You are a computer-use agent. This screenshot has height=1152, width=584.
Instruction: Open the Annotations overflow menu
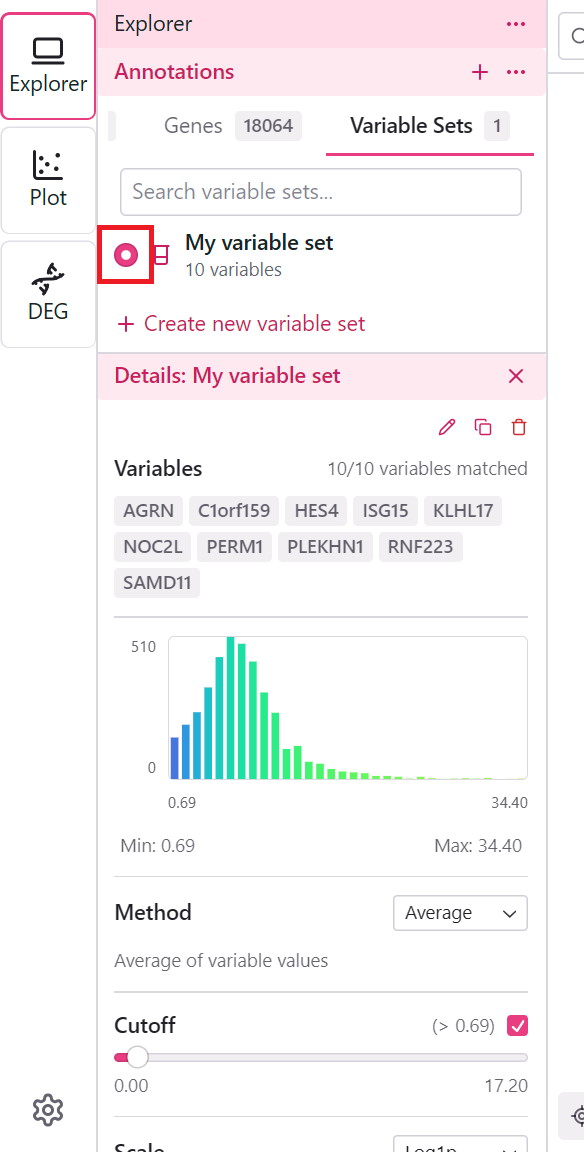[x=516, y=72]
